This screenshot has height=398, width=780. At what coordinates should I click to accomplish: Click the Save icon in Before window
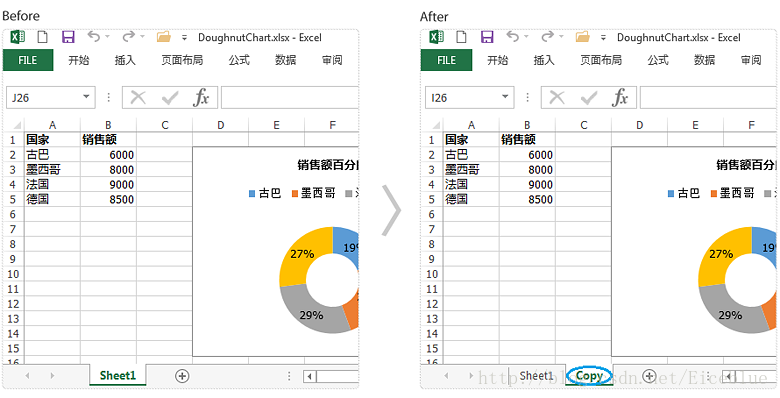click(68, 37)
